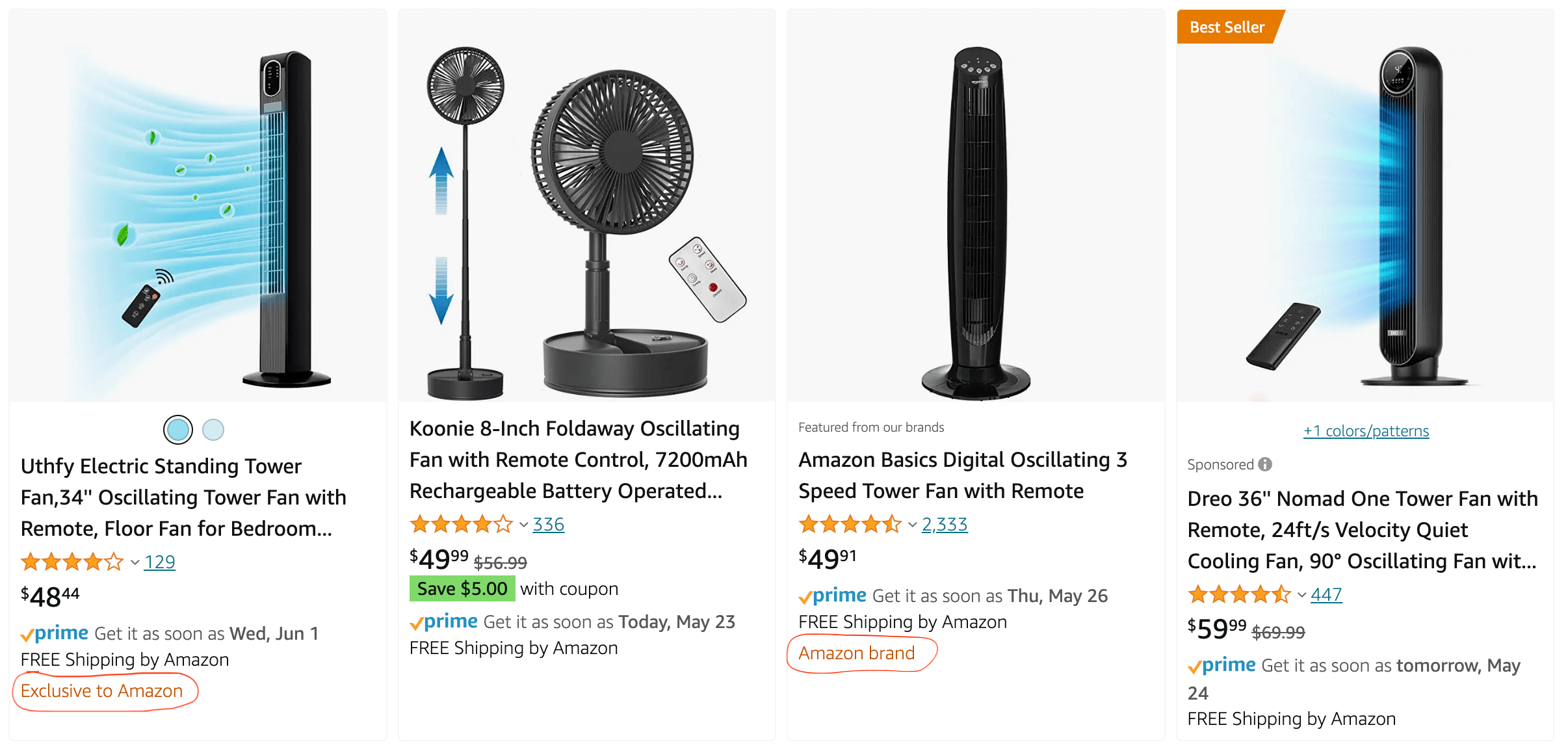Click the circled Exclusive to Amazon label
Viewport: 1568px width, 749px height.
click(101, 690)
